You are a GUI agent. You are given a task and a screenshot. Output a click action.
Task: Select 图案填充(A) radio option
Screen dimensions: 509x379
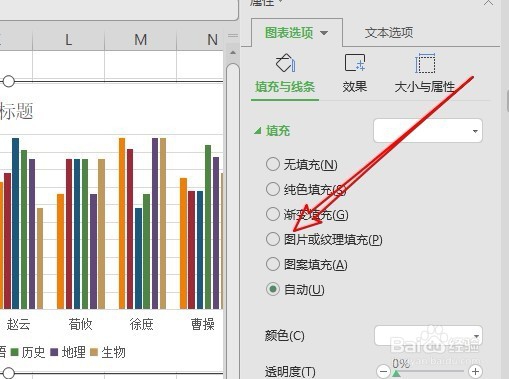click(x=273, y=264)
